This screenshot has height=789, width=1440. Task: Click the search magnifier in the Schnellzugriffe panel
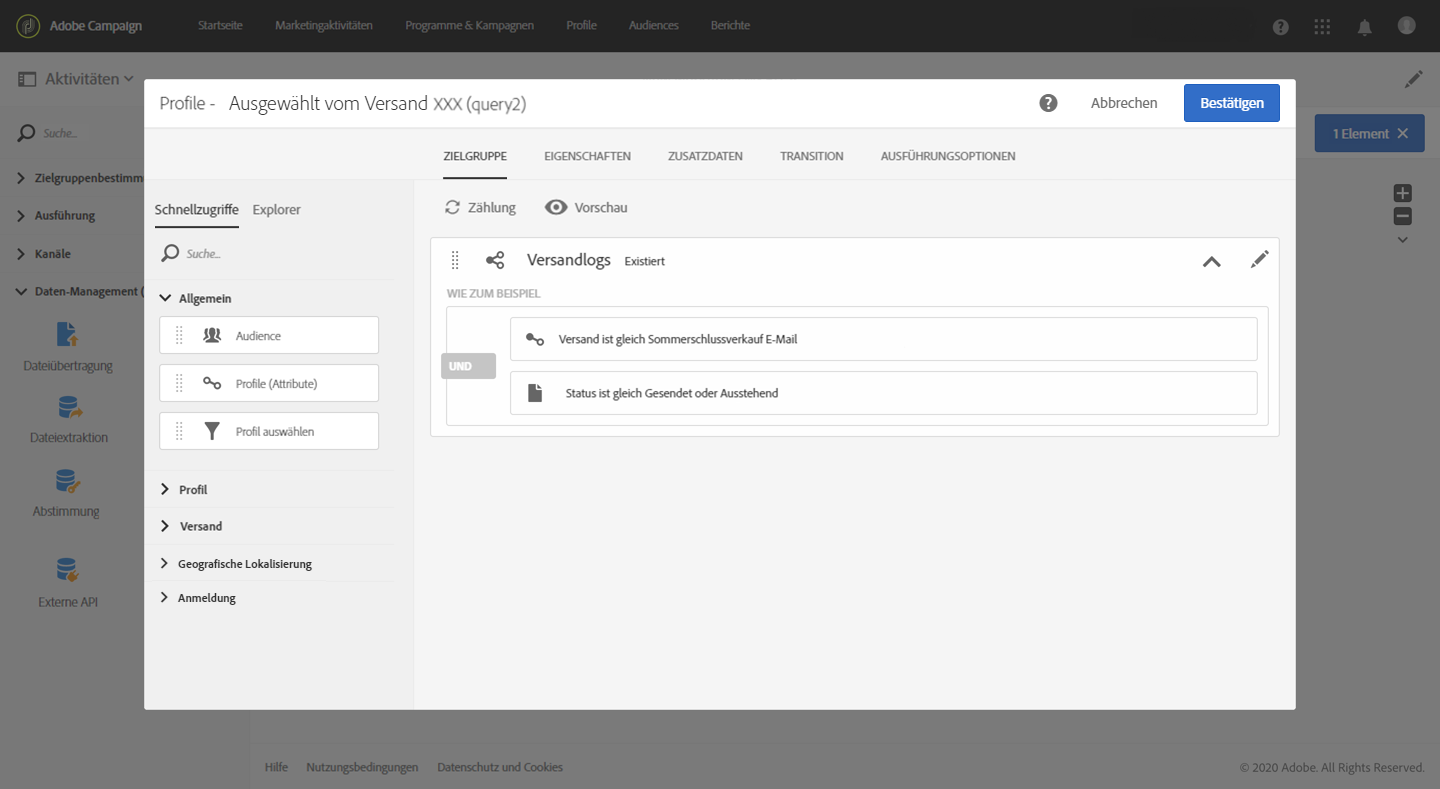(171, 254)
